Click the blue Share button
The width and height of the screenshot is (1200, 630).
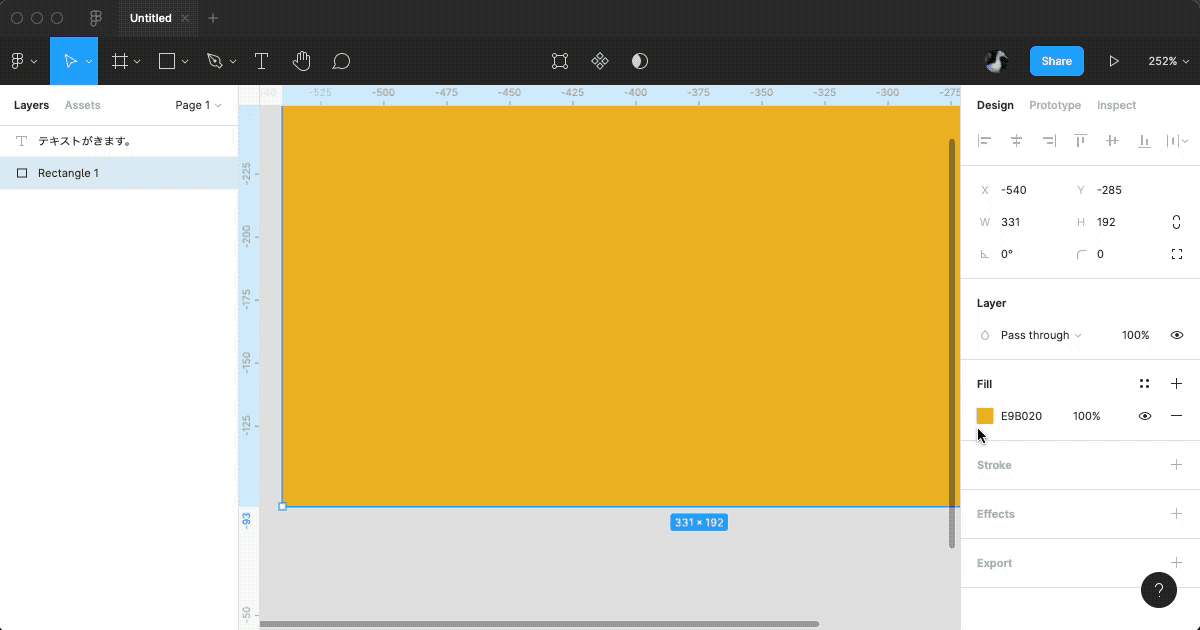tap(1056, 61)
